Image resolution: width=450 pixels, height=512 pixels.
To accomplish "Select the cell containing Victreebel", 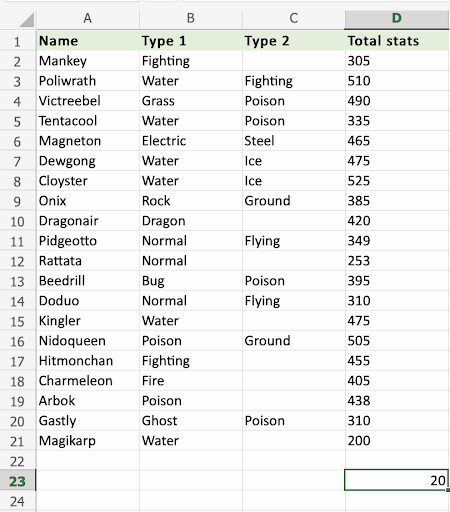I will [88, 101].
